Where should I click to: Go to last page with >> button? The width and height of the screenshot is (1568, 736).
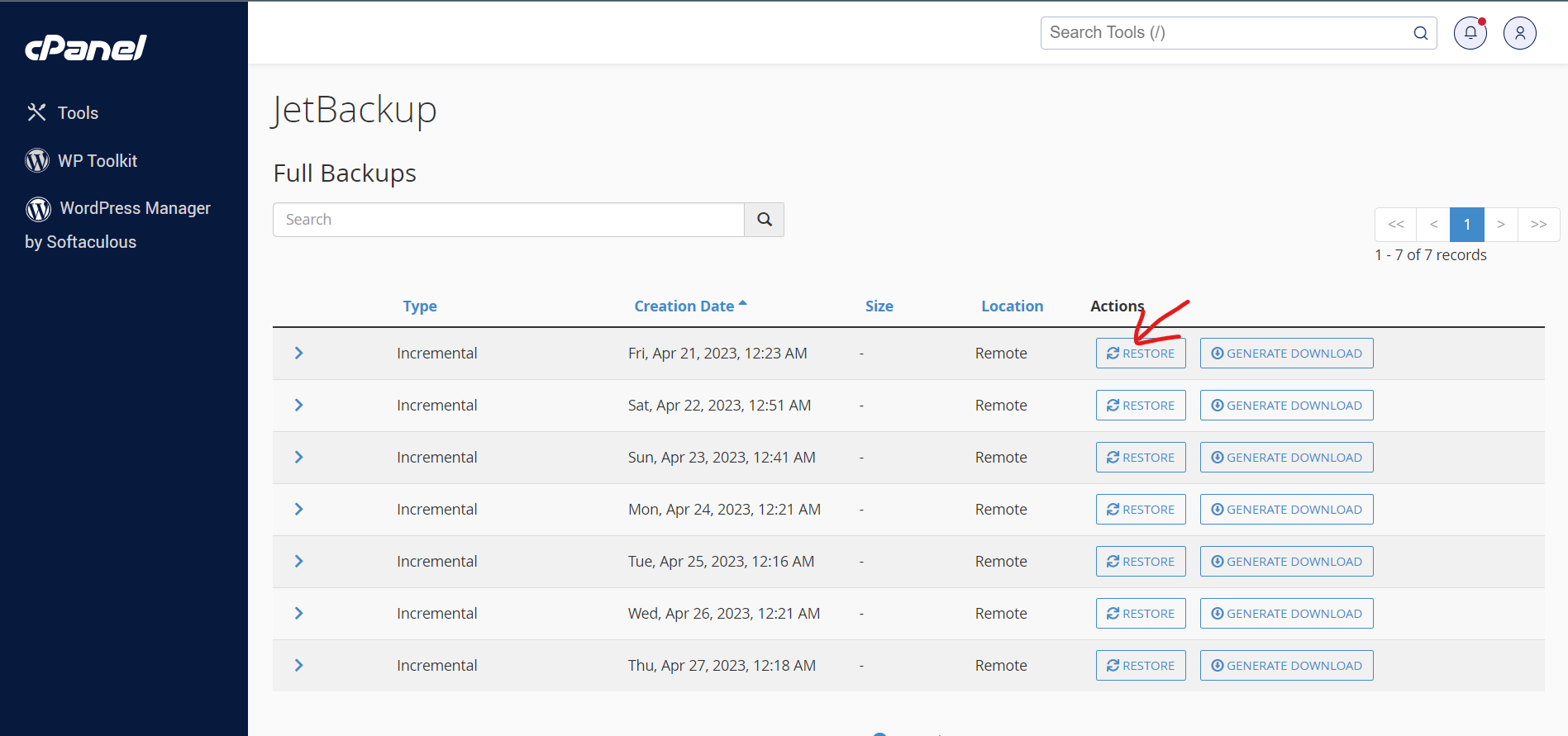[x=1538, y=225]
